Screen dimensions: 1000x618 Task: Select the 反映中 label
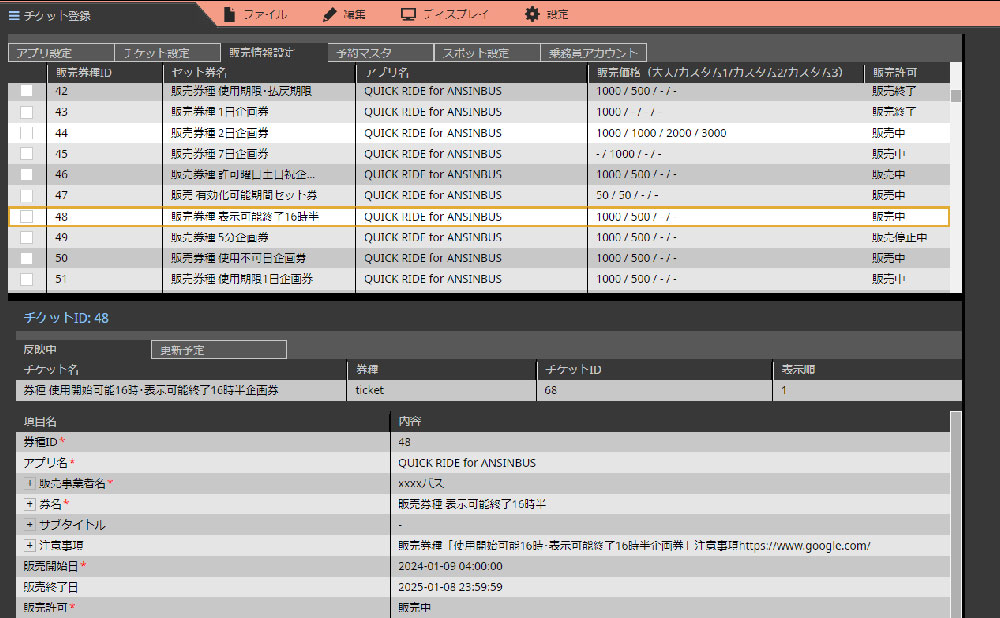(x=40, y=349)
